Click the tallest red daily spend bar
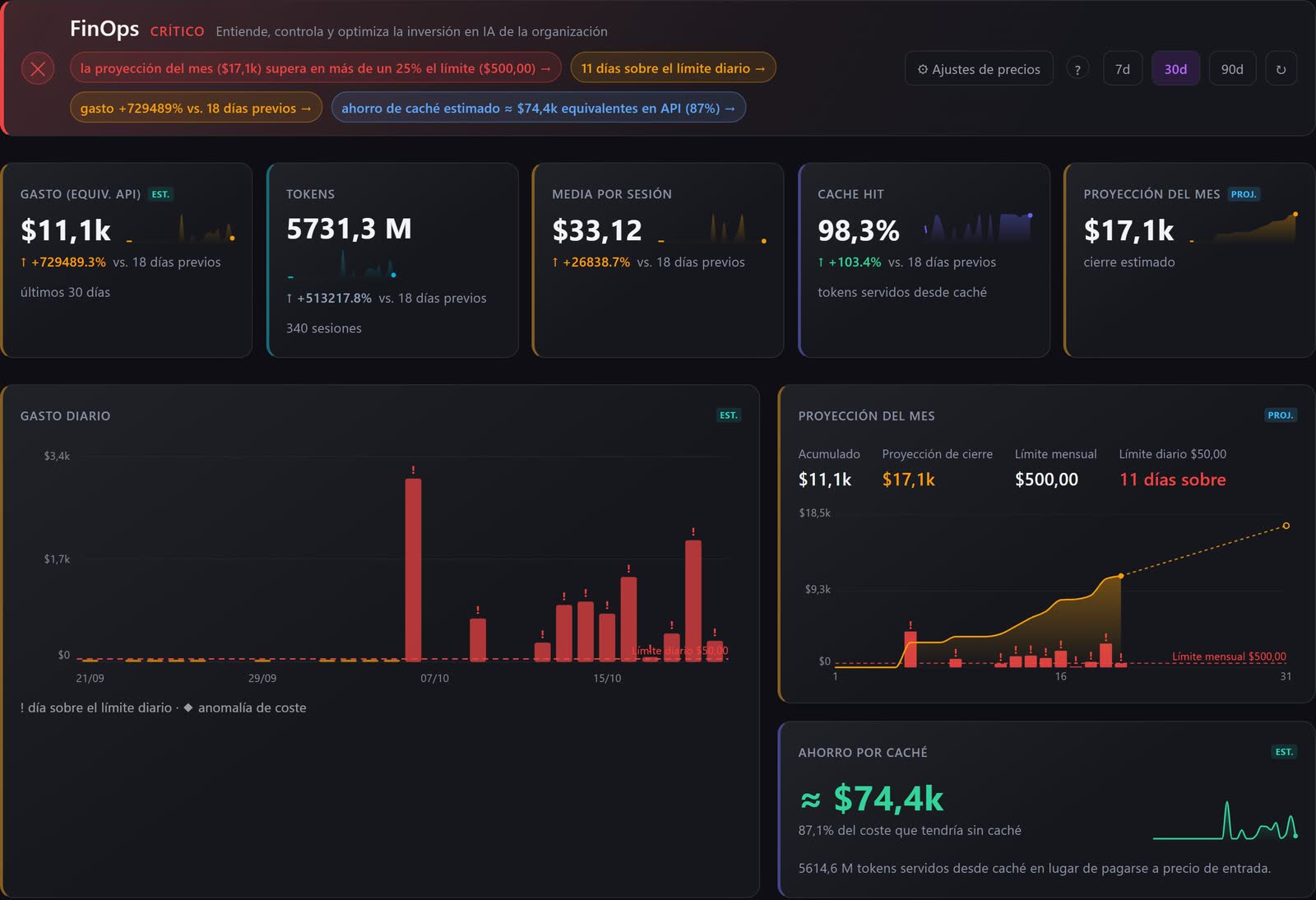The image size is (1316, 900). click(x=413, y=569)
